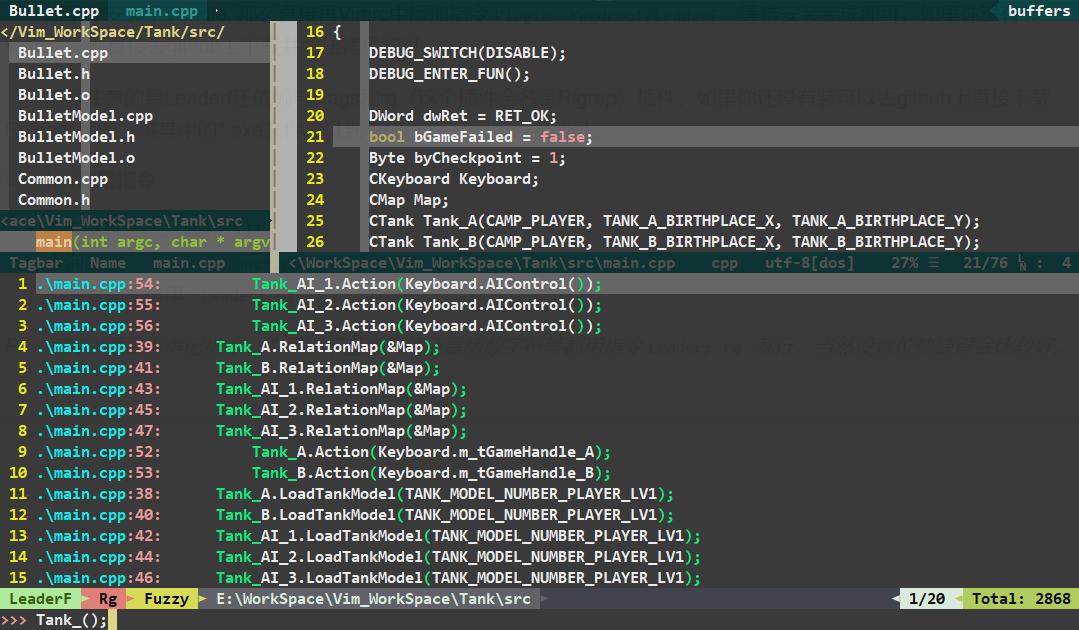This screenshot has width=1079, height=630.
Task: Select search result main.cpp:54 Tank_AI_1.Action
Action: (540, 284)
